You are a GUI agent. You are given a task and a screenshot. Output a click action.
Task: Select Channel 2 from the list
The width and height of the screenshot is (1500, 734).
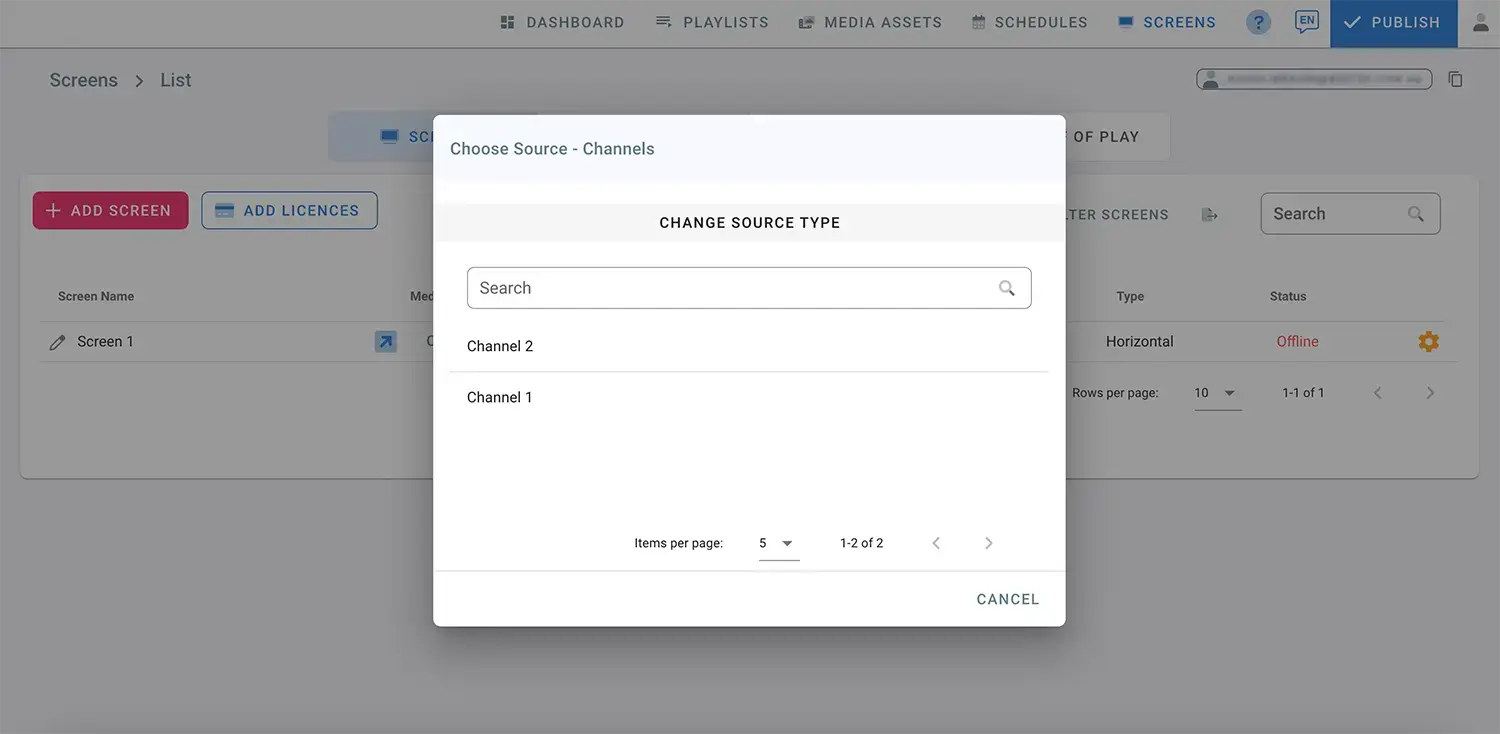(x=500, y=346)
